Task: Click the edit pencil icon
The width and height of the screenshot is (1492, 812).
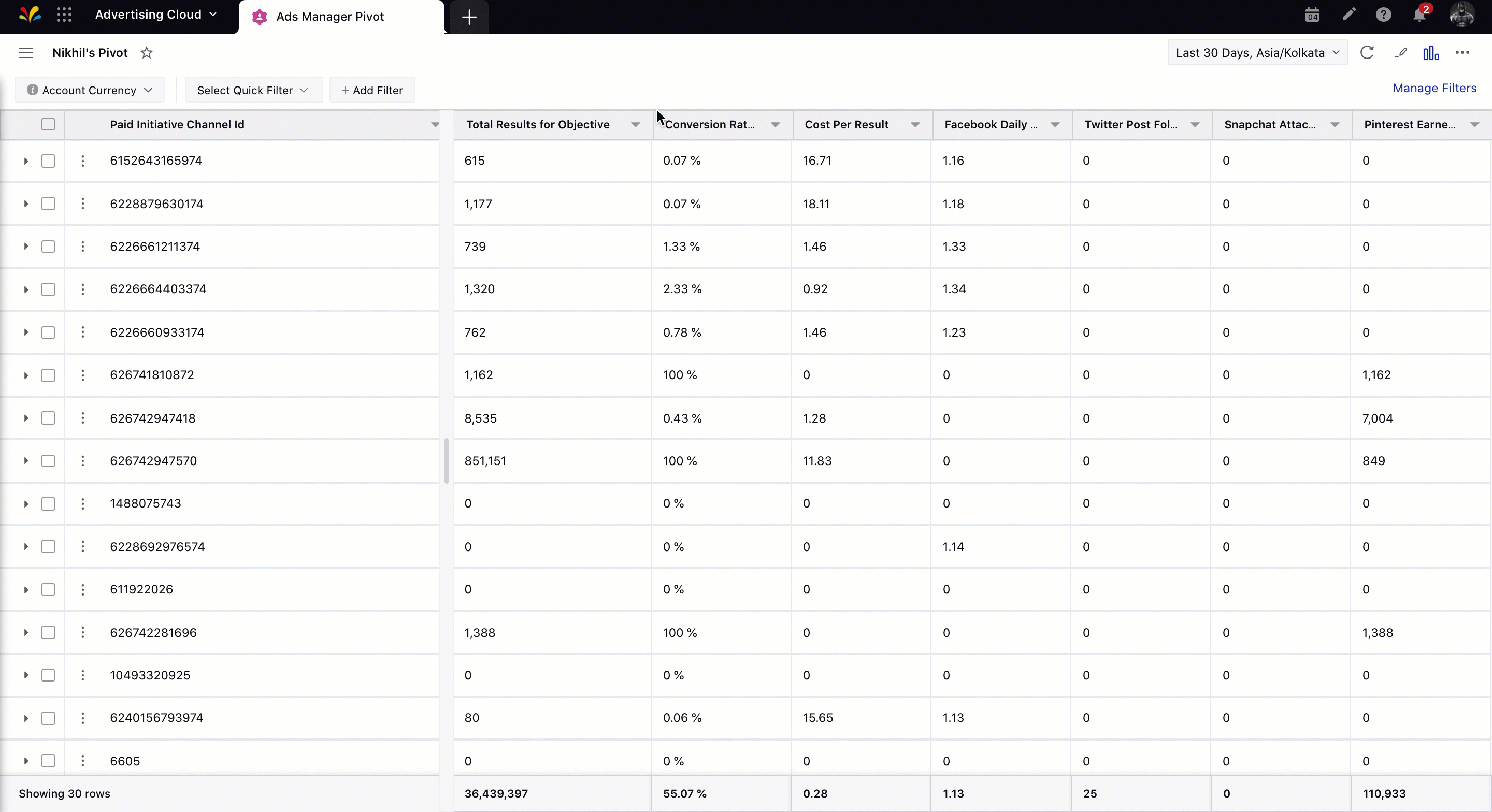Action: [x=1400, y=53]
